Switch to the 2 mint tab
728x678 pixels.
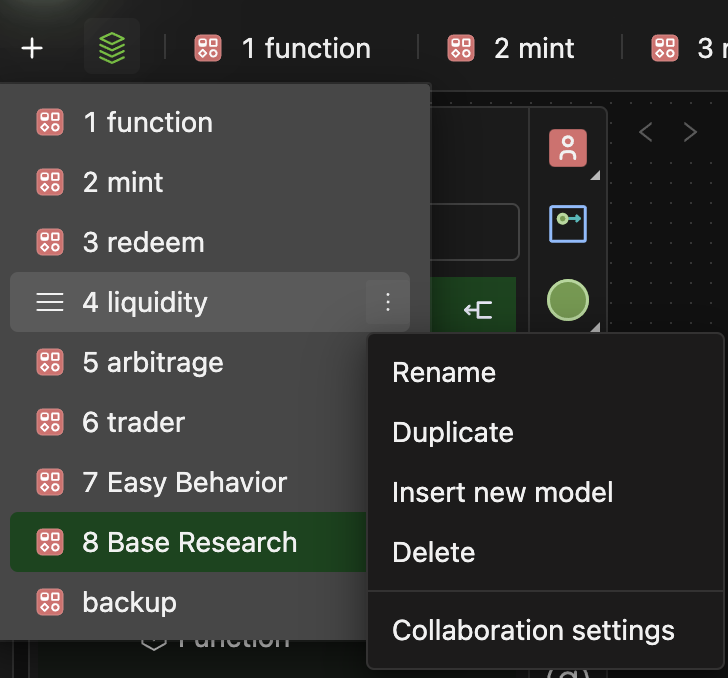(512, 48)
